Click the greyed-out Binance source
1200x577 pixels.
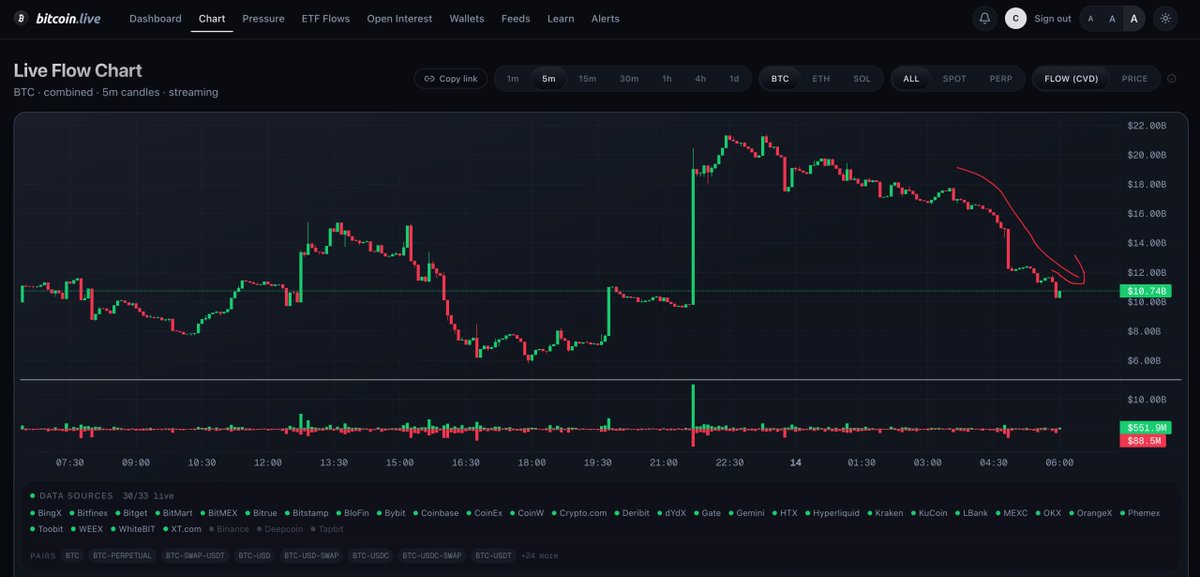229,529
